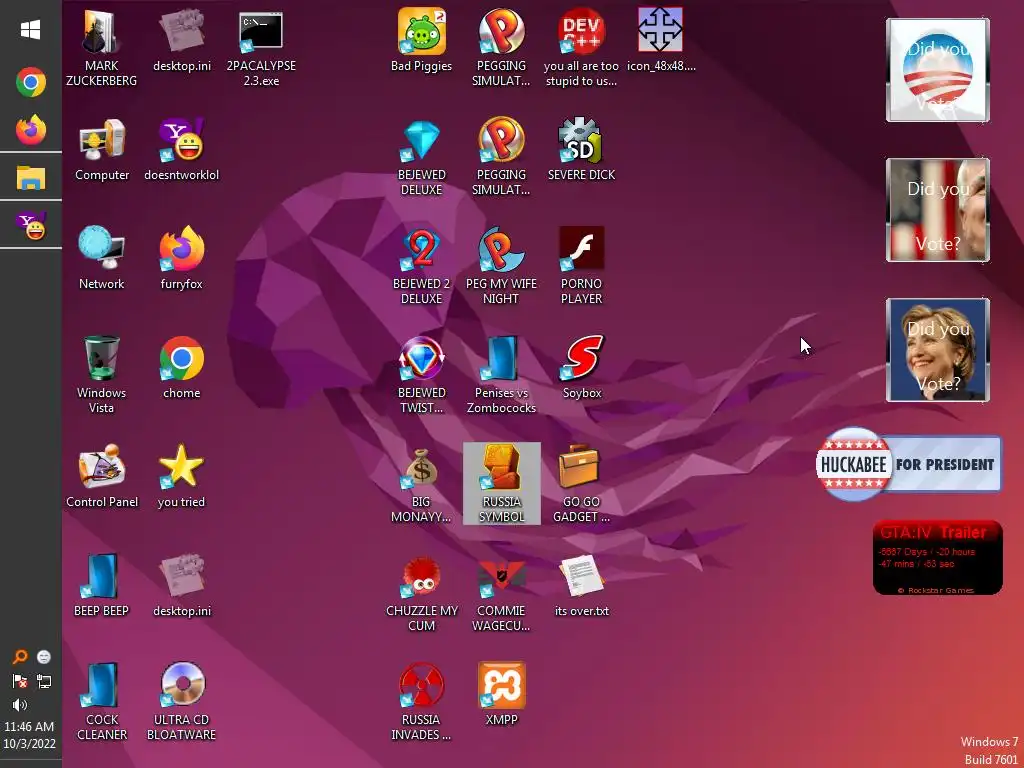The image size is (1024, 768).
Task: Click the Hillary Clinton Did you Vote gadget
Action: point(938,350)
